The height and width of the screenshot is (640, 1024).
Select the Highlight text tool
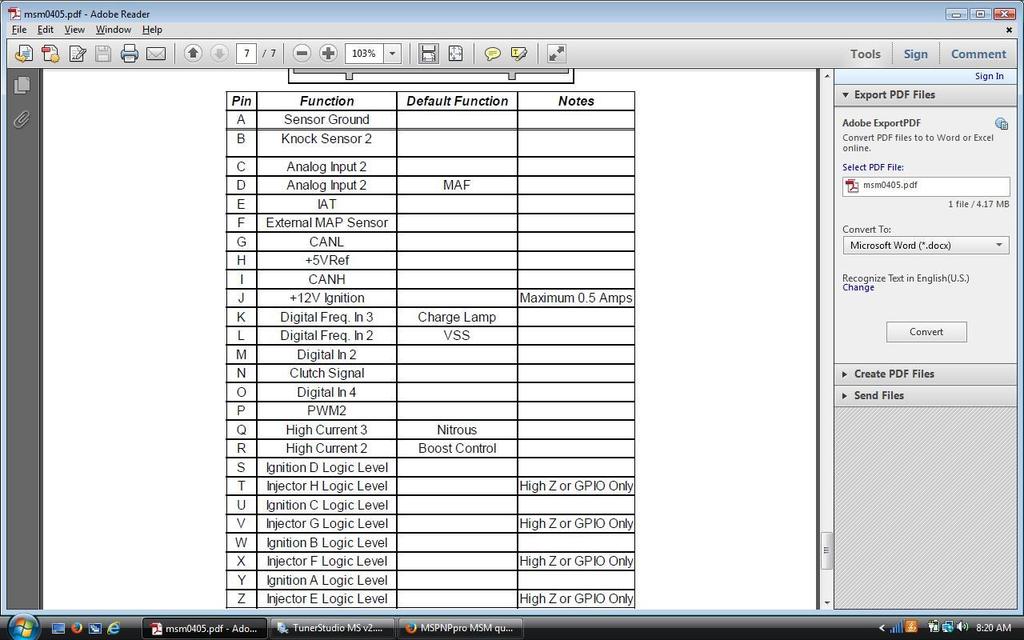click(x=519, y=54)
